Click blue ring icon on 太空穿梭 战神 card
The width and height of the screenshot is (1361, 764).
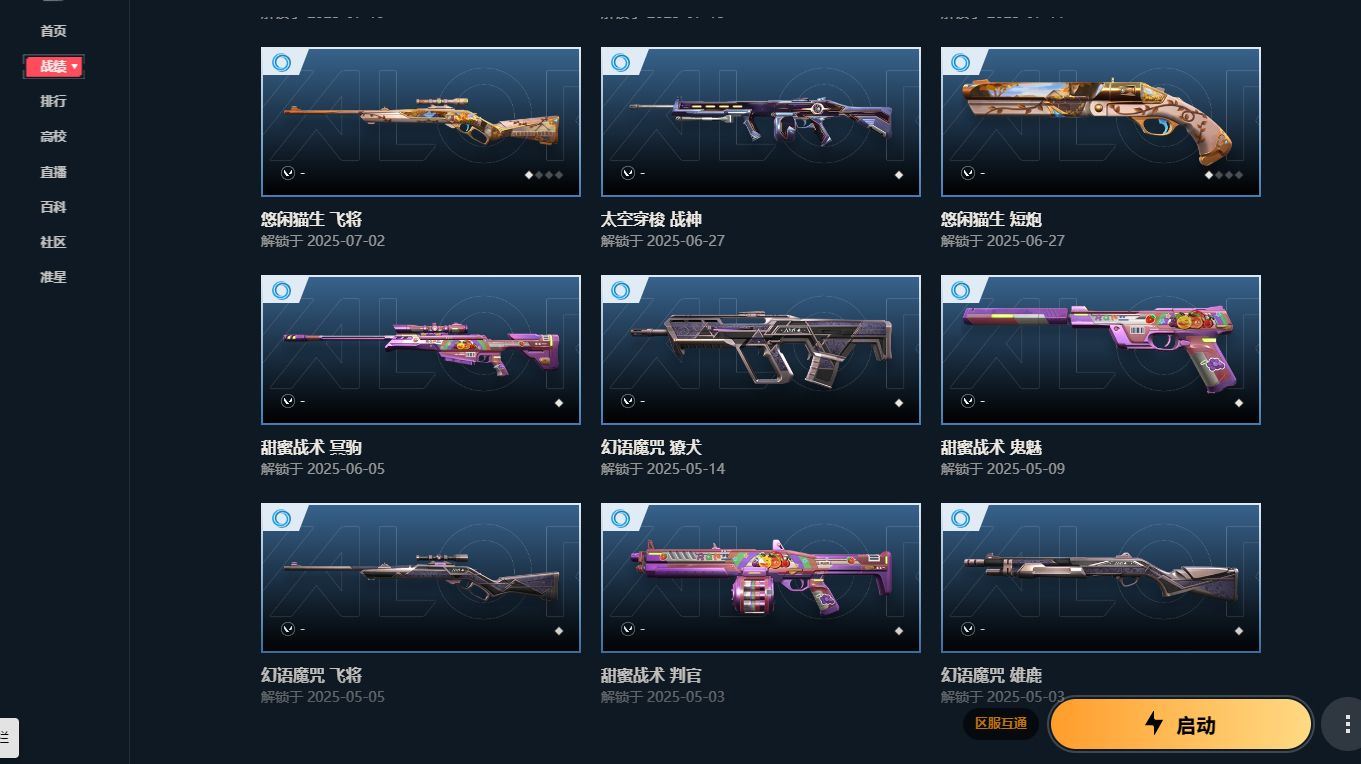(x=621, y=62)
